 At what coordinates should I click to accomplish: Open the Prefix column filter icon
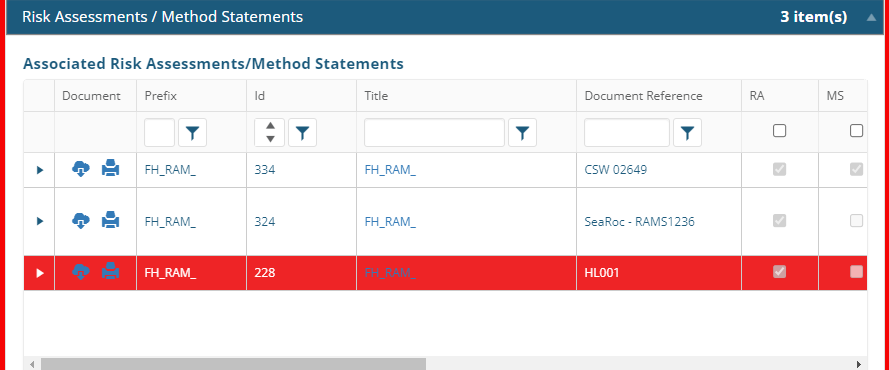[192, 133]
